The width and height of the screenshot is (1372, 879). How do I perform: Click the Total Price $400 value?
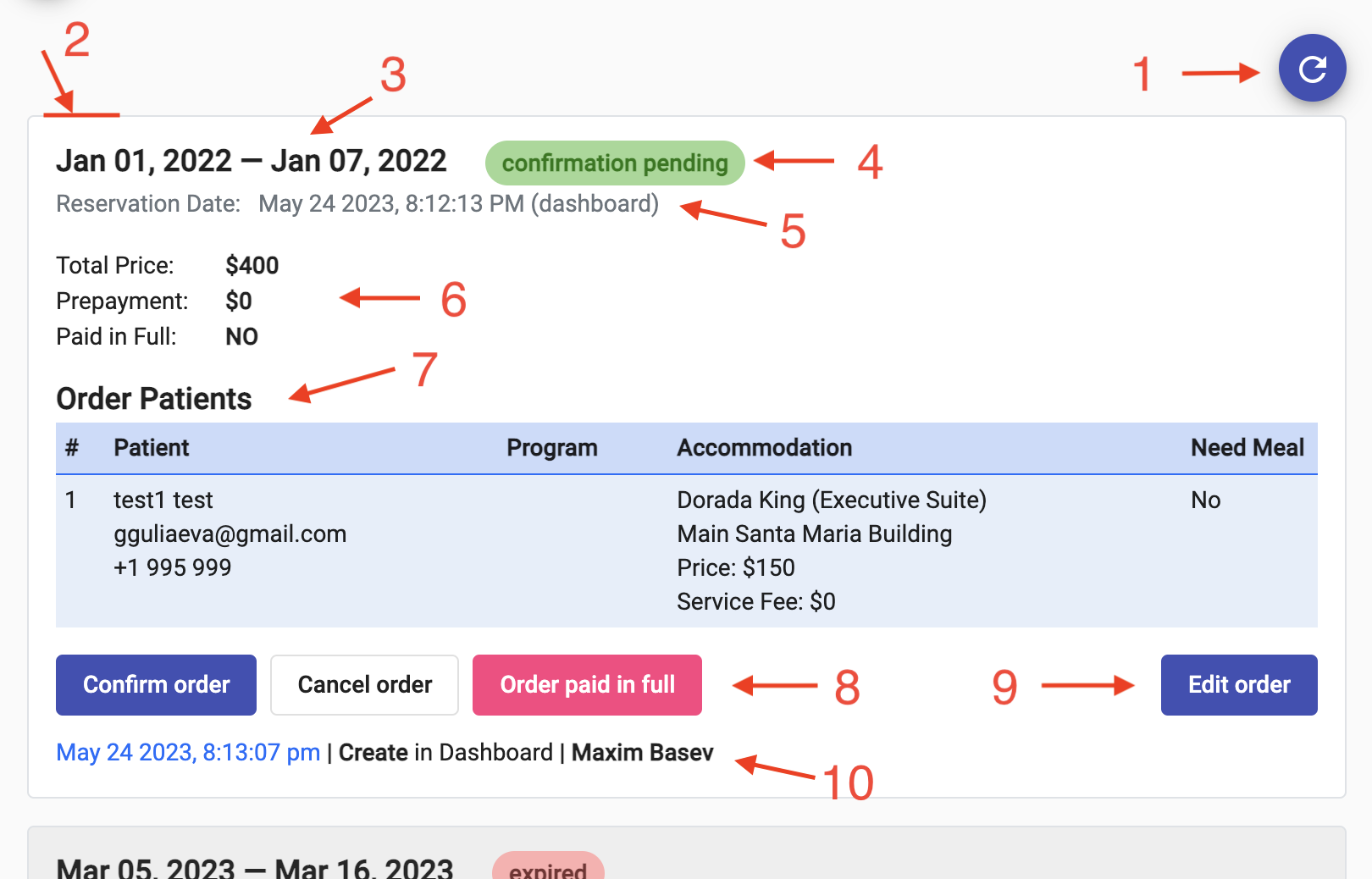point(252,266)
